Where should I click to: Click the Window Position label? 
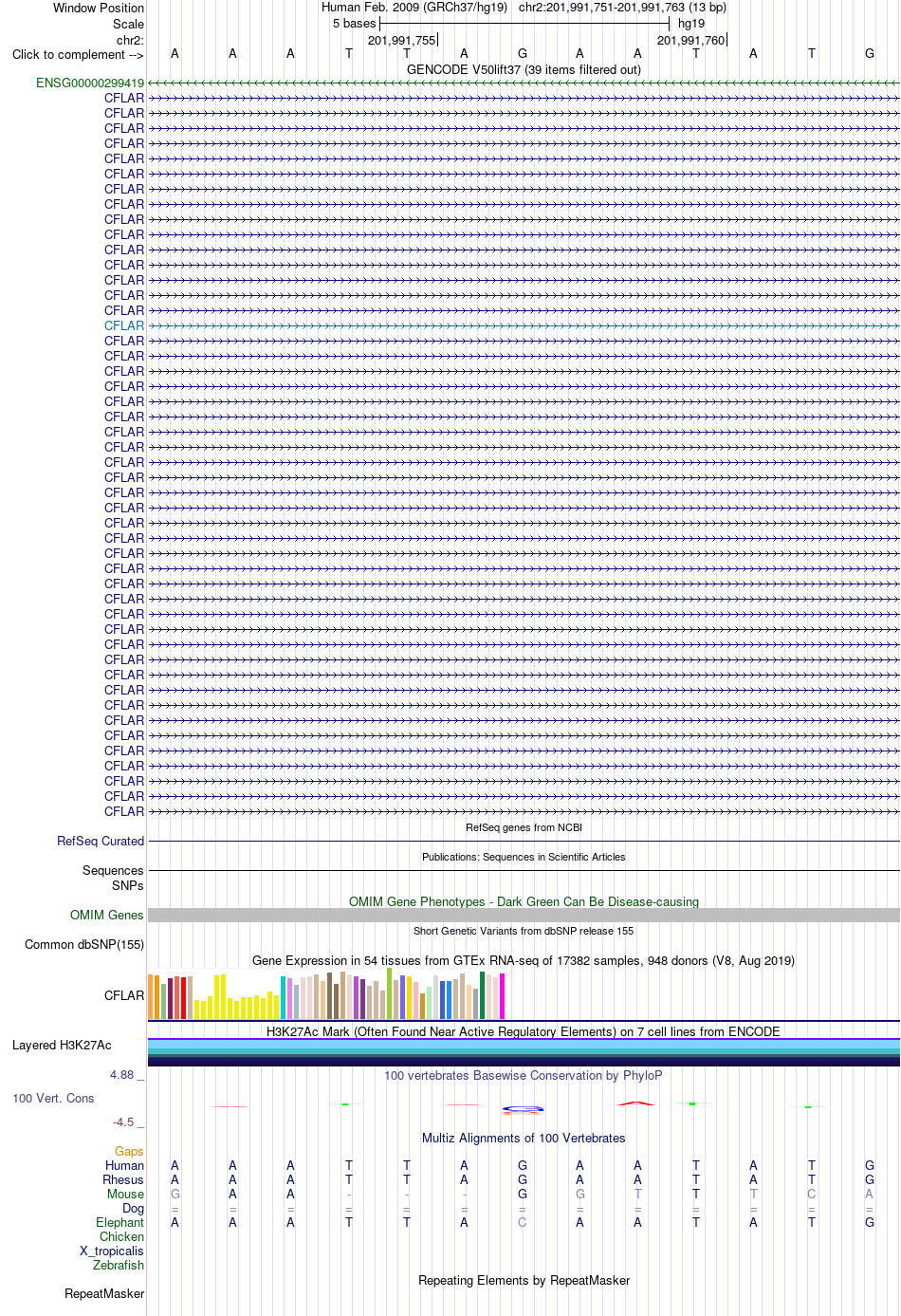[x=99, y=8]
